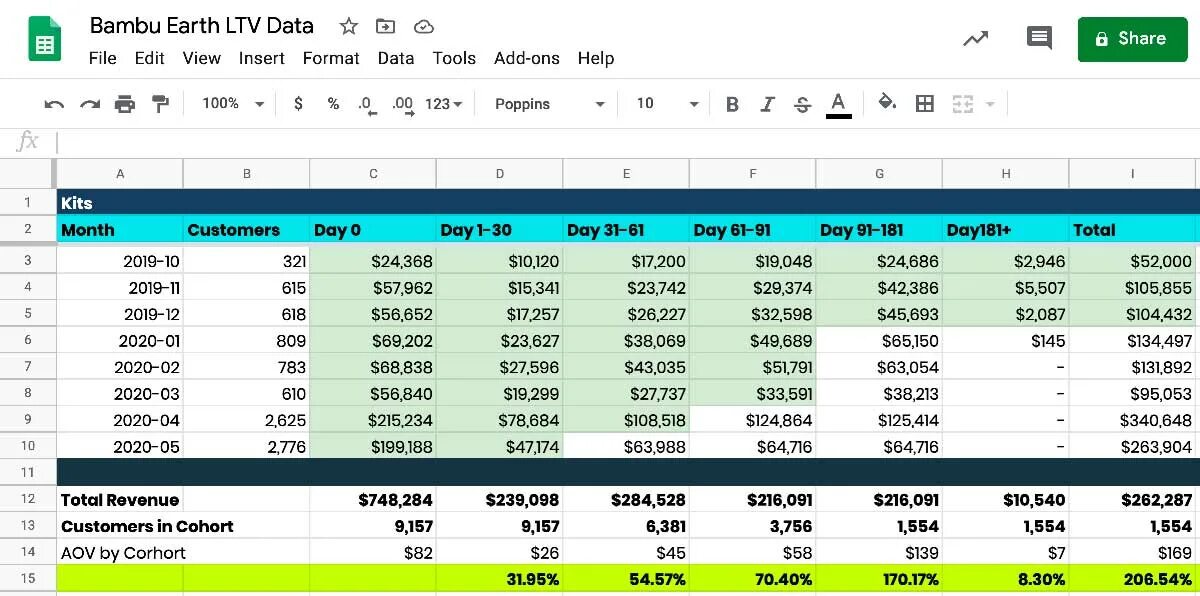
Task: Undo the last action
Action: [55, 104]
